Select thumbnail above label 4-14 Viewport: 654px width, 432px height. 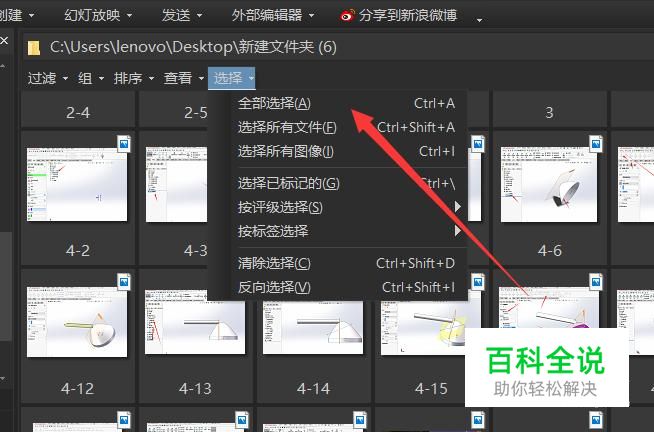click(x=313, y=327)
